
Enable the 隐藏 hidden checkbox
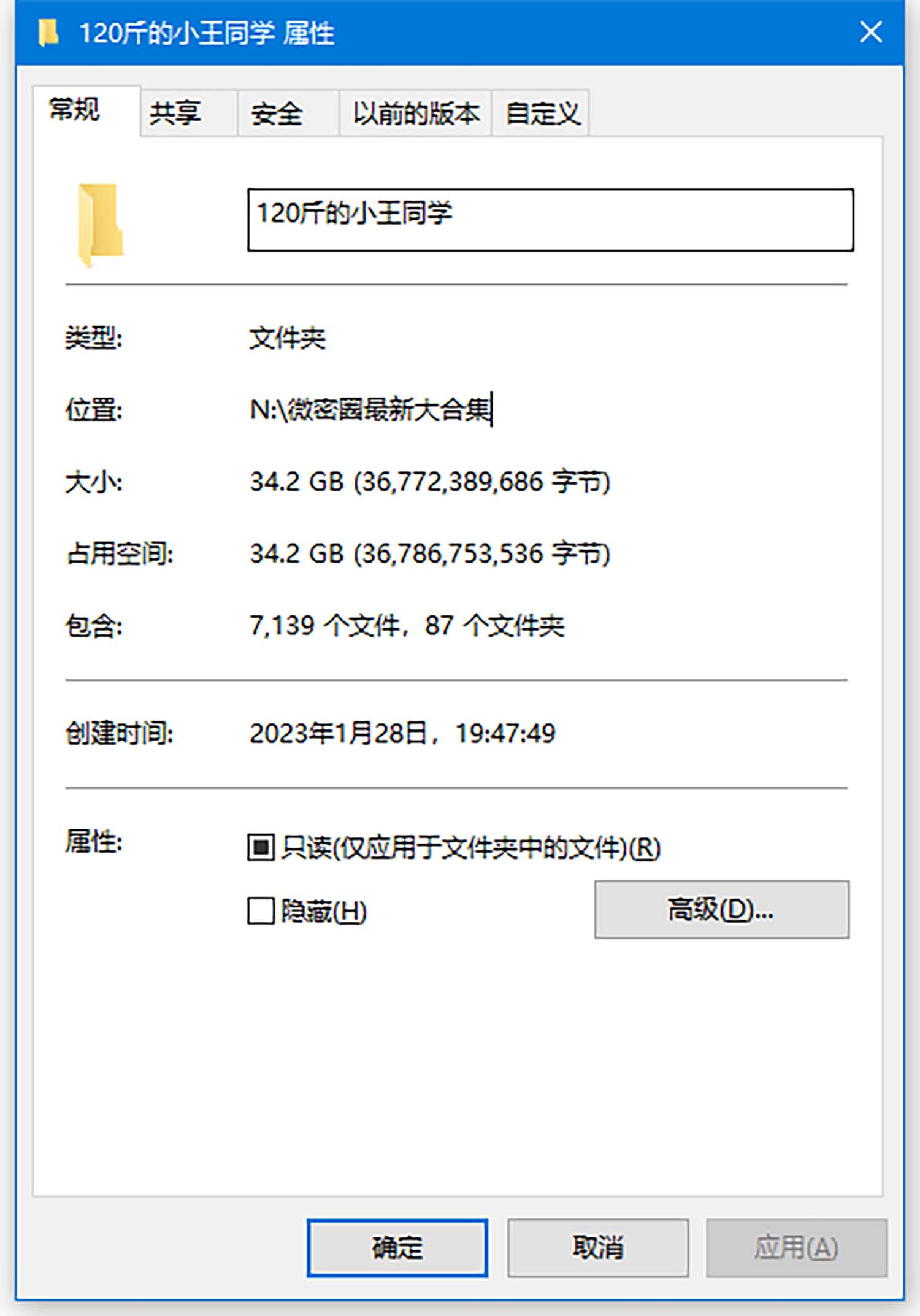pyautogui.click(x=261, y=910)
